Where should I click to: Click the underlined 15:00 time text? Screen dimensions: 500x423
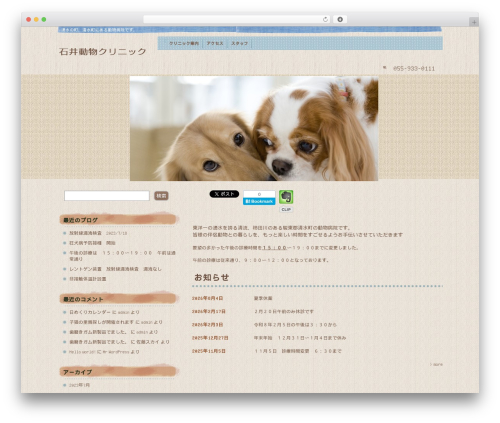[x=274, y=248]
